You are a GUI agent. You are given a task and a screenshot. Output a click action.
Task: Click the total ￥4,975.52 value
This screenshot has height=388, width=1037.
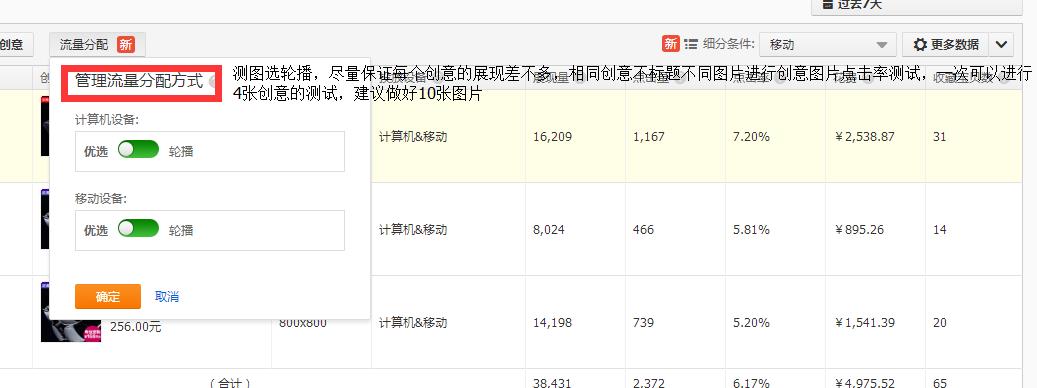tap(864, 383)
